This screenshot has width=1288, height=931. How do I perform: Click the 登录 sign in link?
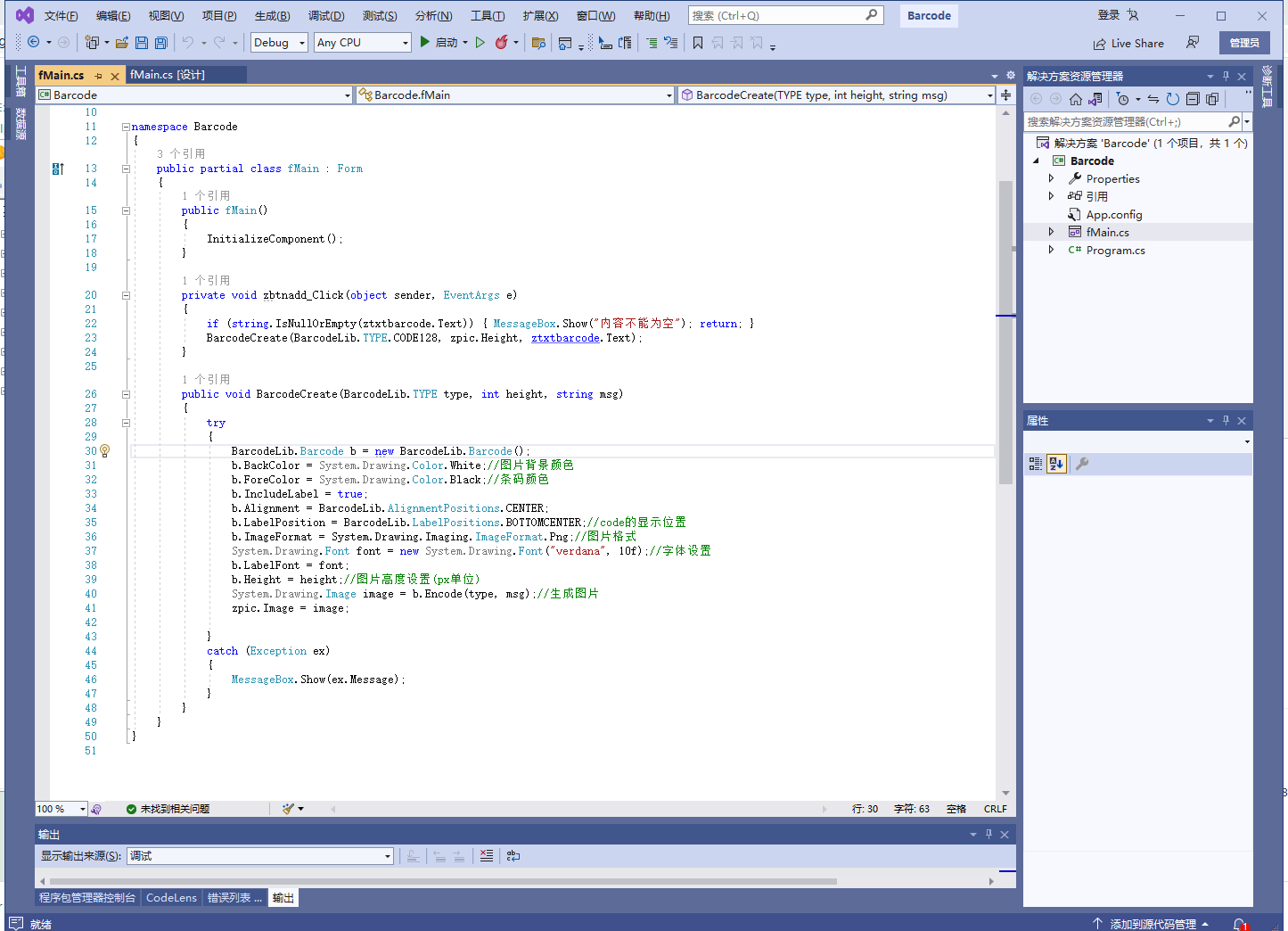click(1109, 15)
